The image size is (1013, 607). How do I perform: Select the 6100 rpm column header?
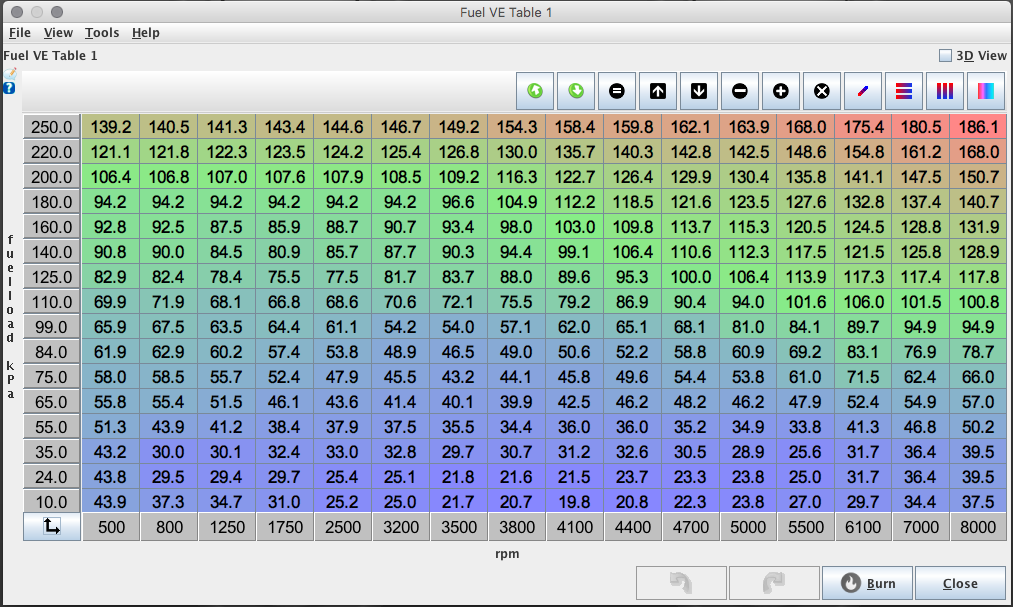(x=863, y=527)
